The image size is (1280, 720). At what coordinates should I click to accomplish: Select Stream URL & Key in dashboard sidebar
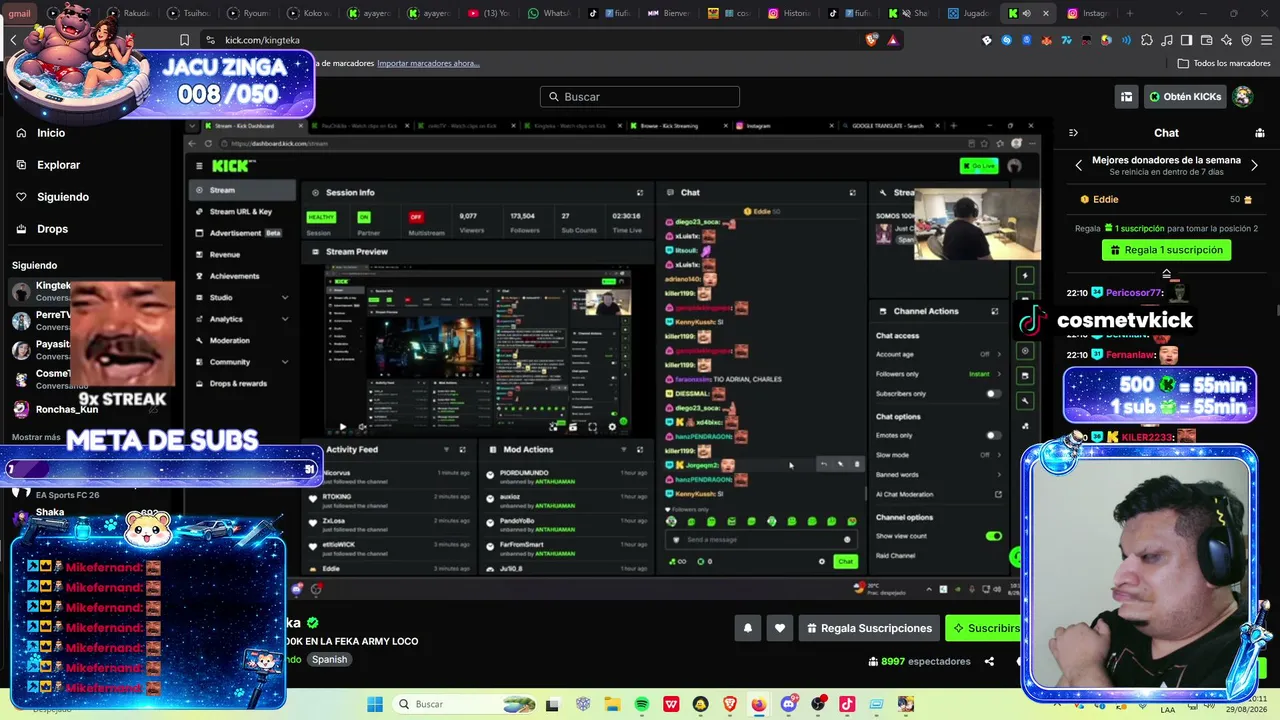coord(240,212)
